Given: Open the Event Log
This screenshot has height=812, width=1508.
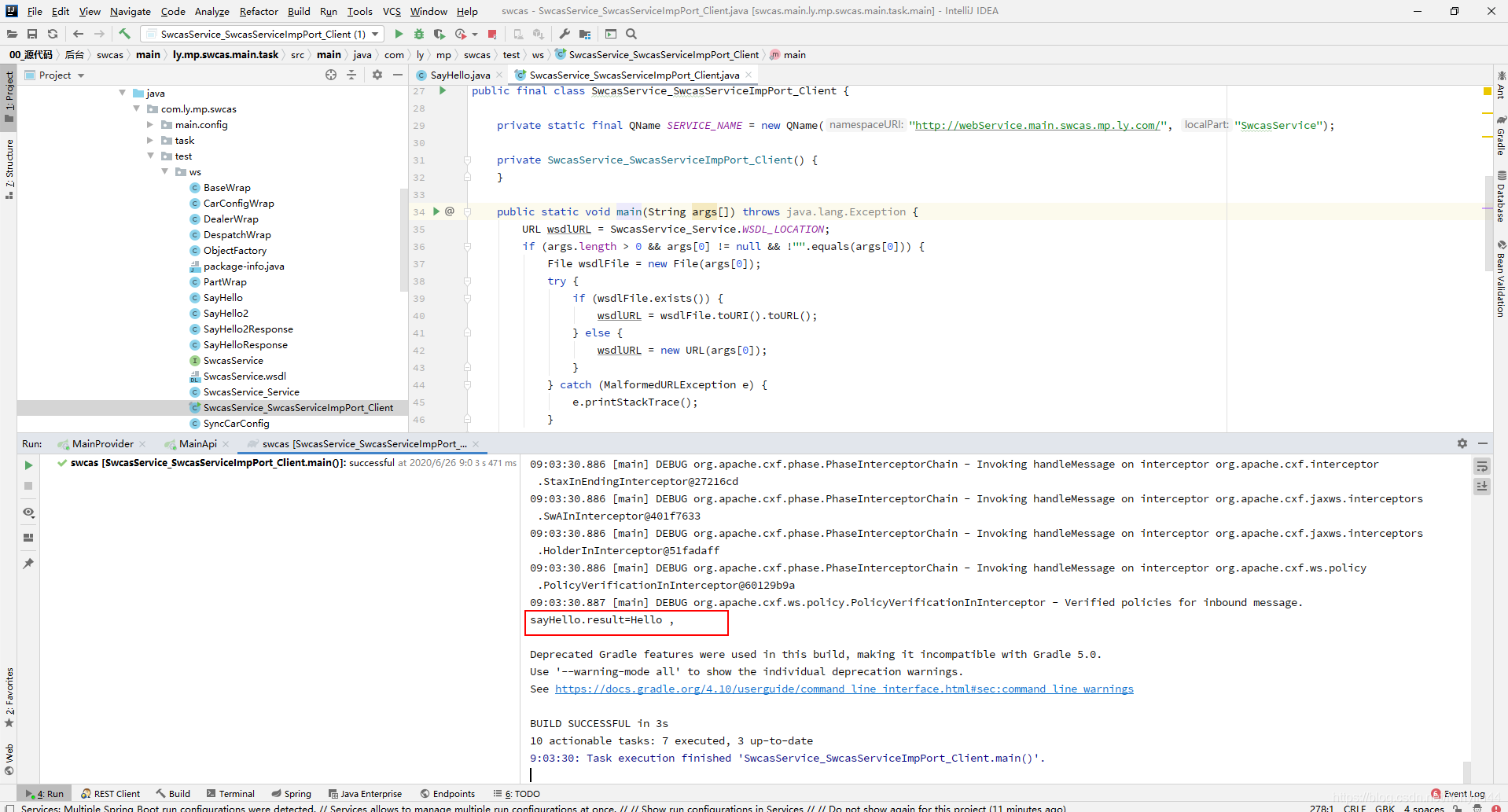Looking at the screenshot, I should [1458, 794].
